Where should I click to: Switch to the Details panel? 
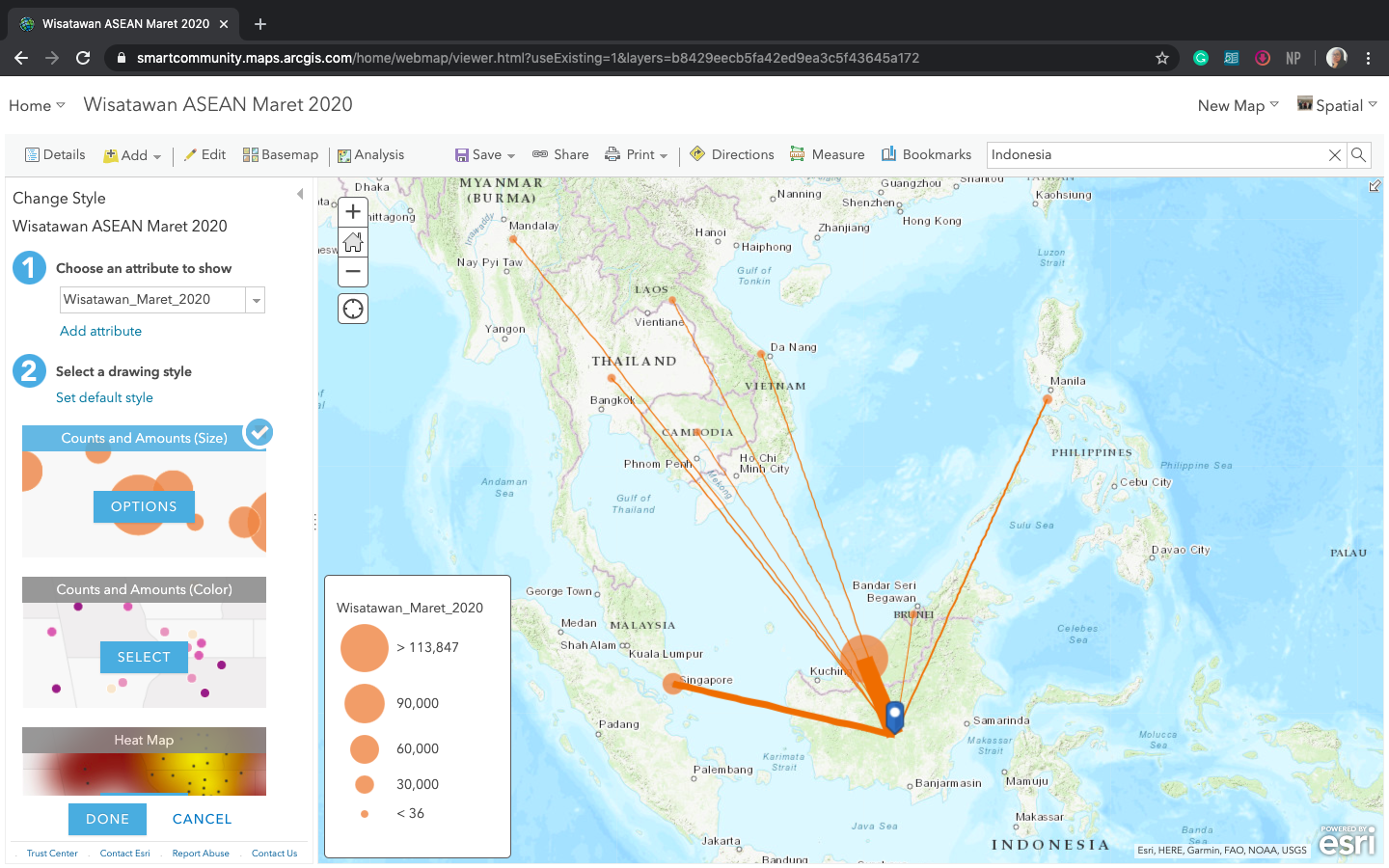pos(55,154)
